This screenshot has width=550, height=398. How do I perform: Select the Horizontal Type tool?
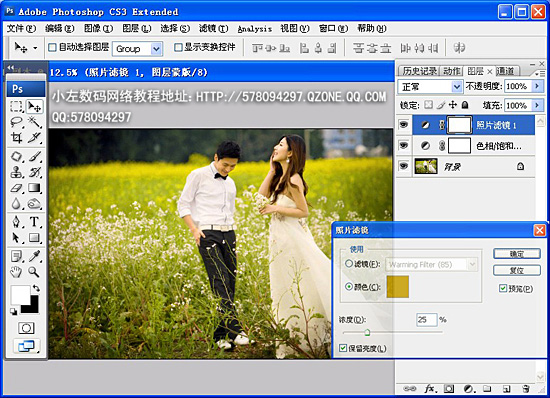pos(34,222)
